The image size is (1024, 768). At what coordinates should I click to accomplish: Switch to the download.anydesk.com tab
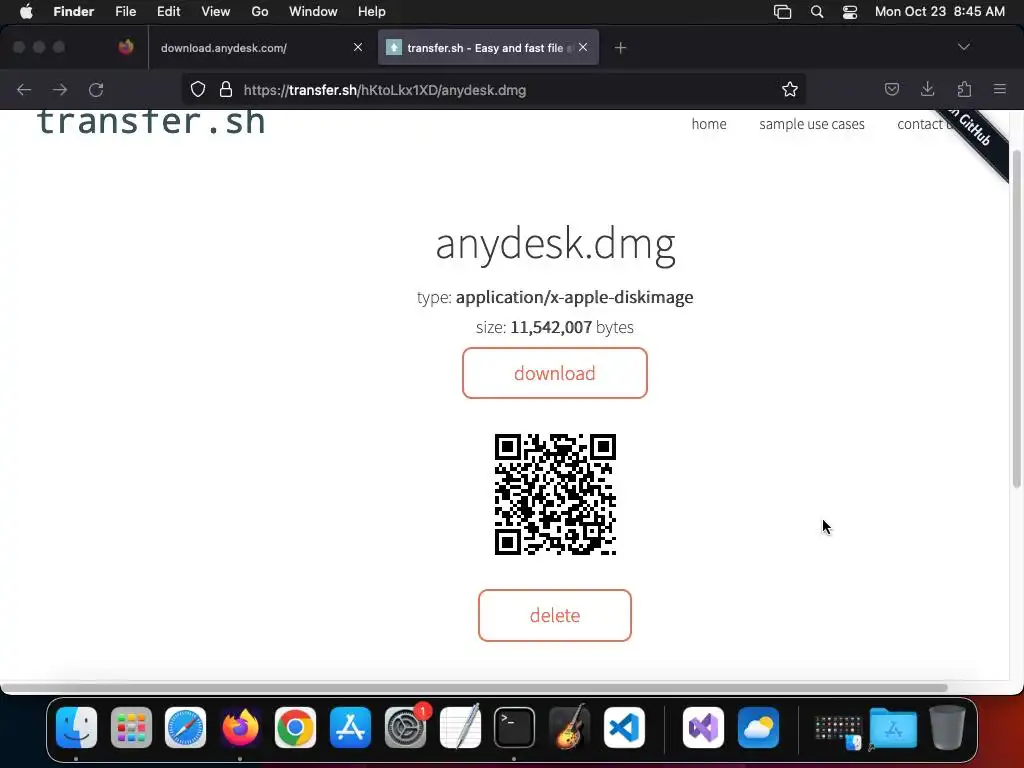260,48
